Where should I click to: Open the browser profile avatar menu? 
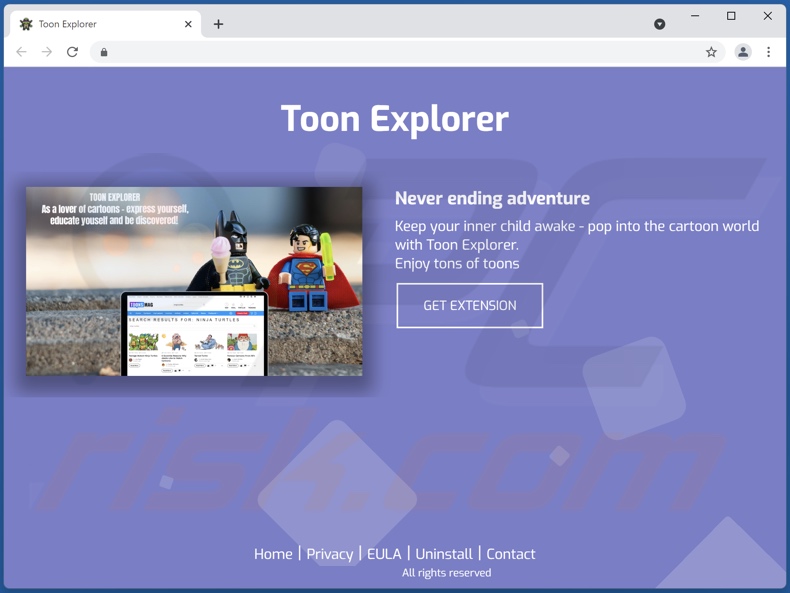(743, 52)
